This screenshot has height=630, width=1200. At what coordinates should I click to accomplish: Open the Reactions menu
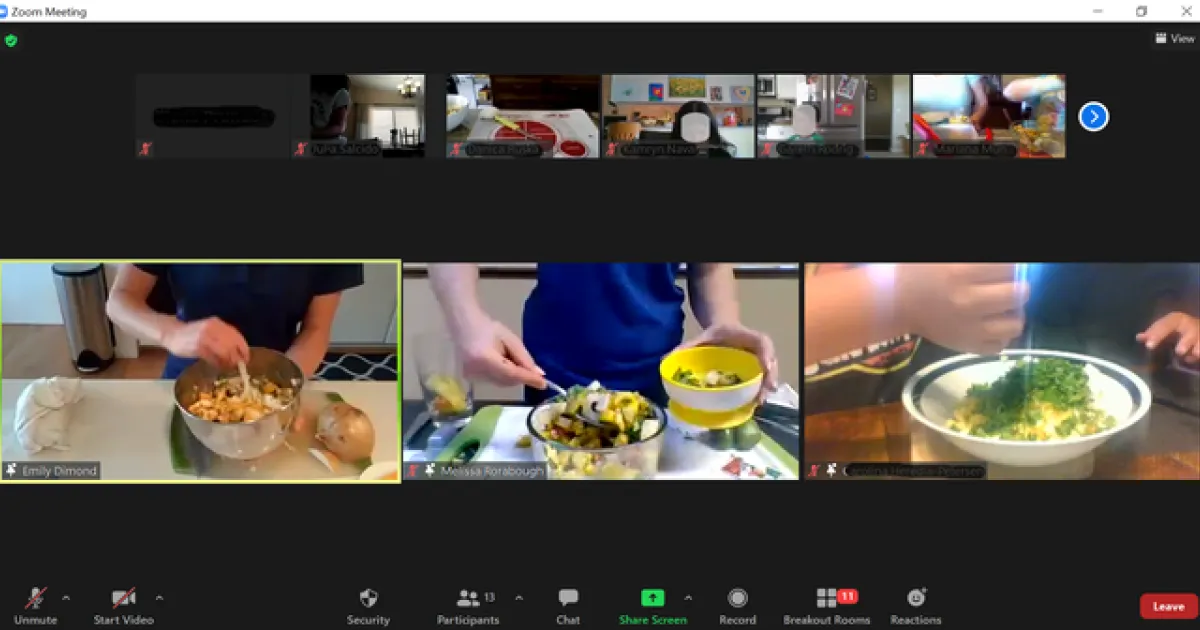[915, 605]
